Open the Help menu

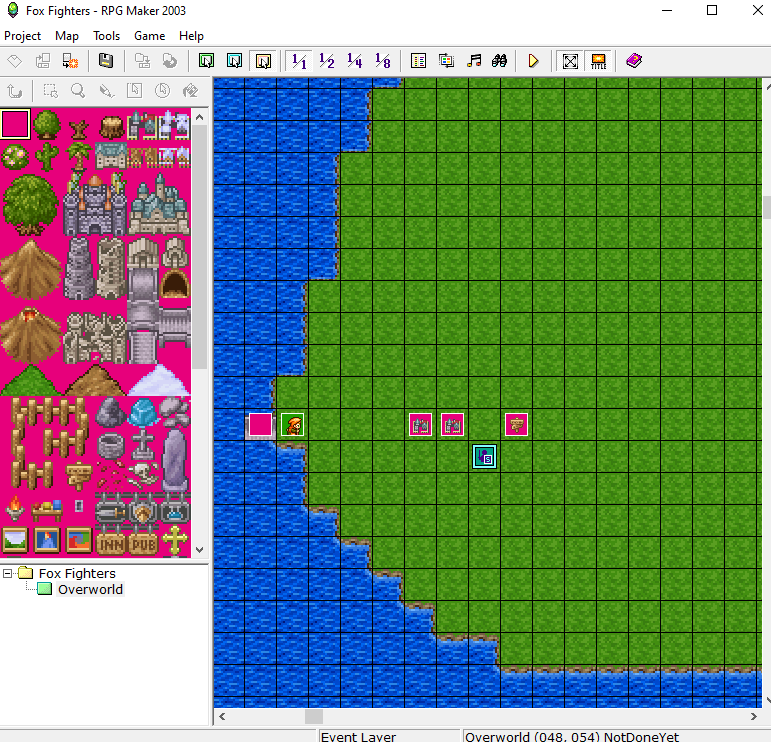click(191, 36)
